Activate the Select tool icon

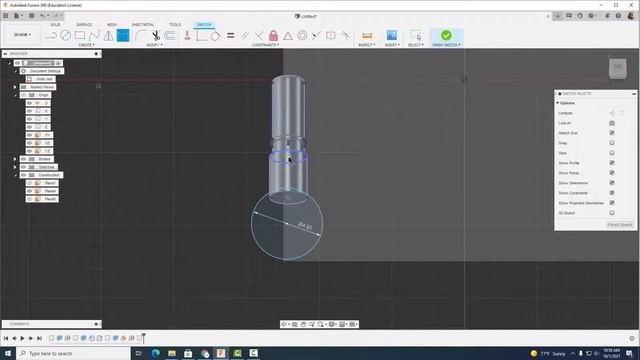(x=416, y=36)
